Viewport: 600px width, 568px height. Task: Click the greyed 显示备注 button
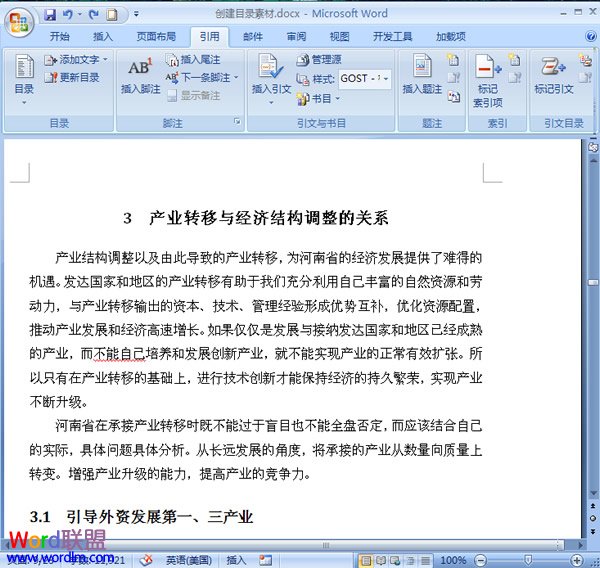coord(194,95)
